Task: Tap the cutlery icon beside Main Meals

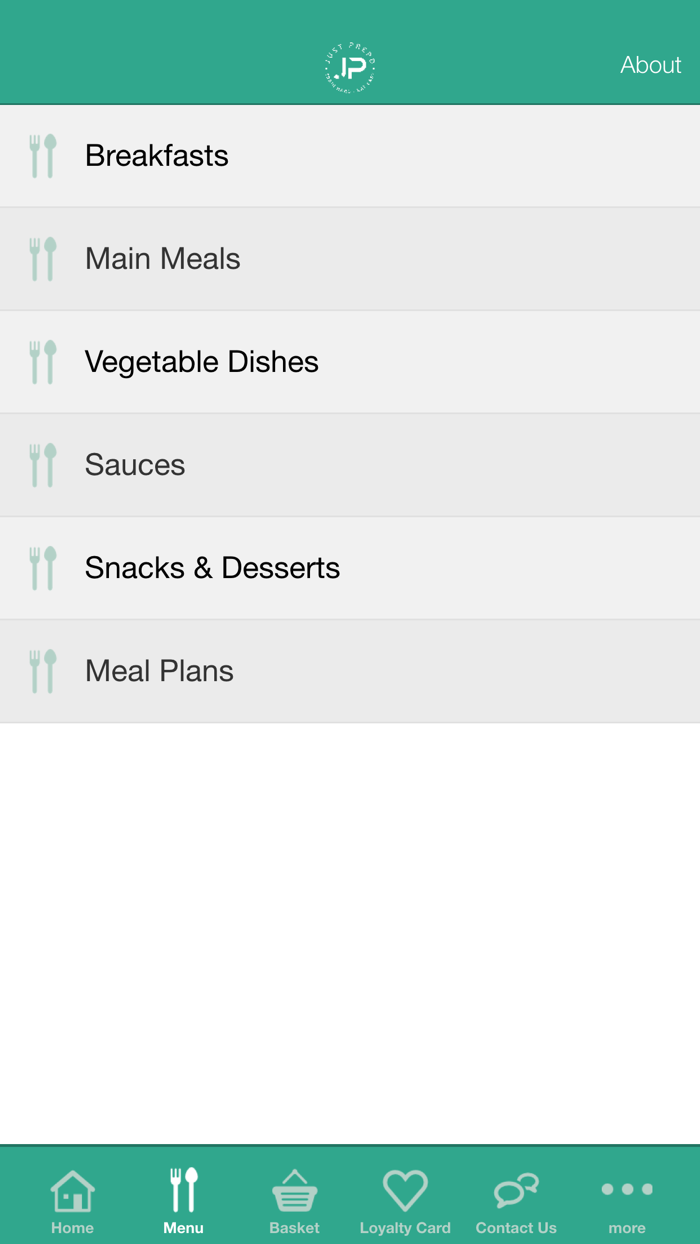Action: (x=43, y=259)
